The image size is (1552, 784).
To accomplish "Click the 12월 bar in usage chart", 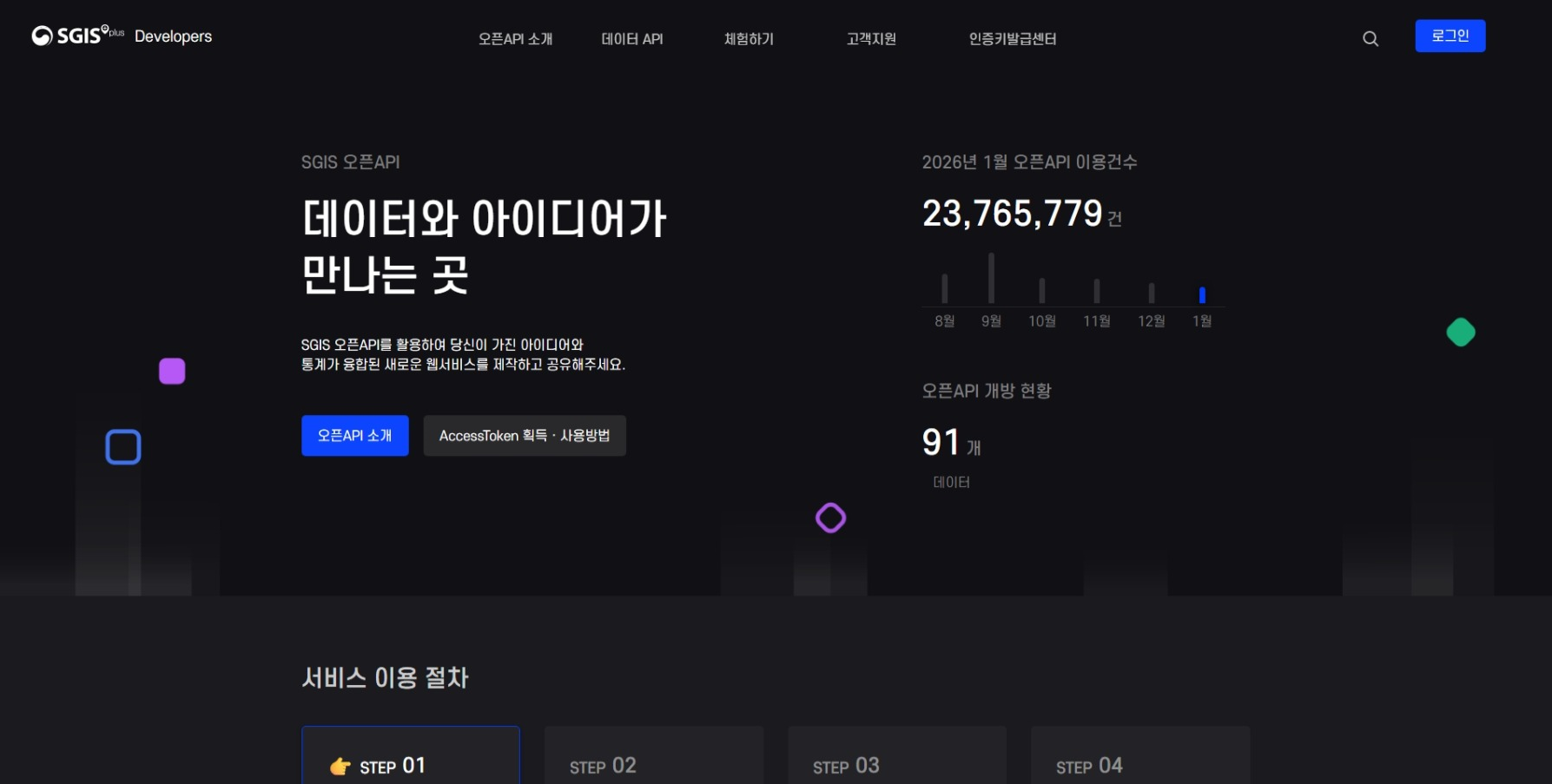I will [x=1152, y=293].
